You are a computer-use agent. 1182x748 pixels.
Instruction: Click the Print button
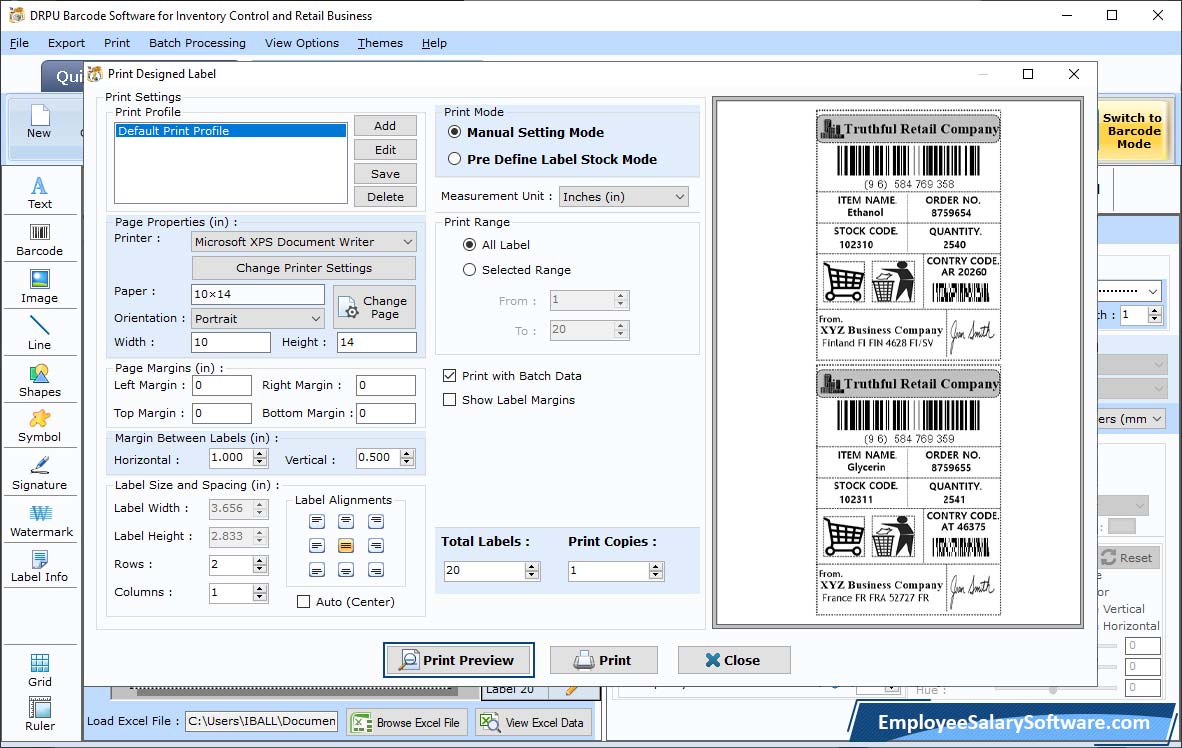[604, 660]
